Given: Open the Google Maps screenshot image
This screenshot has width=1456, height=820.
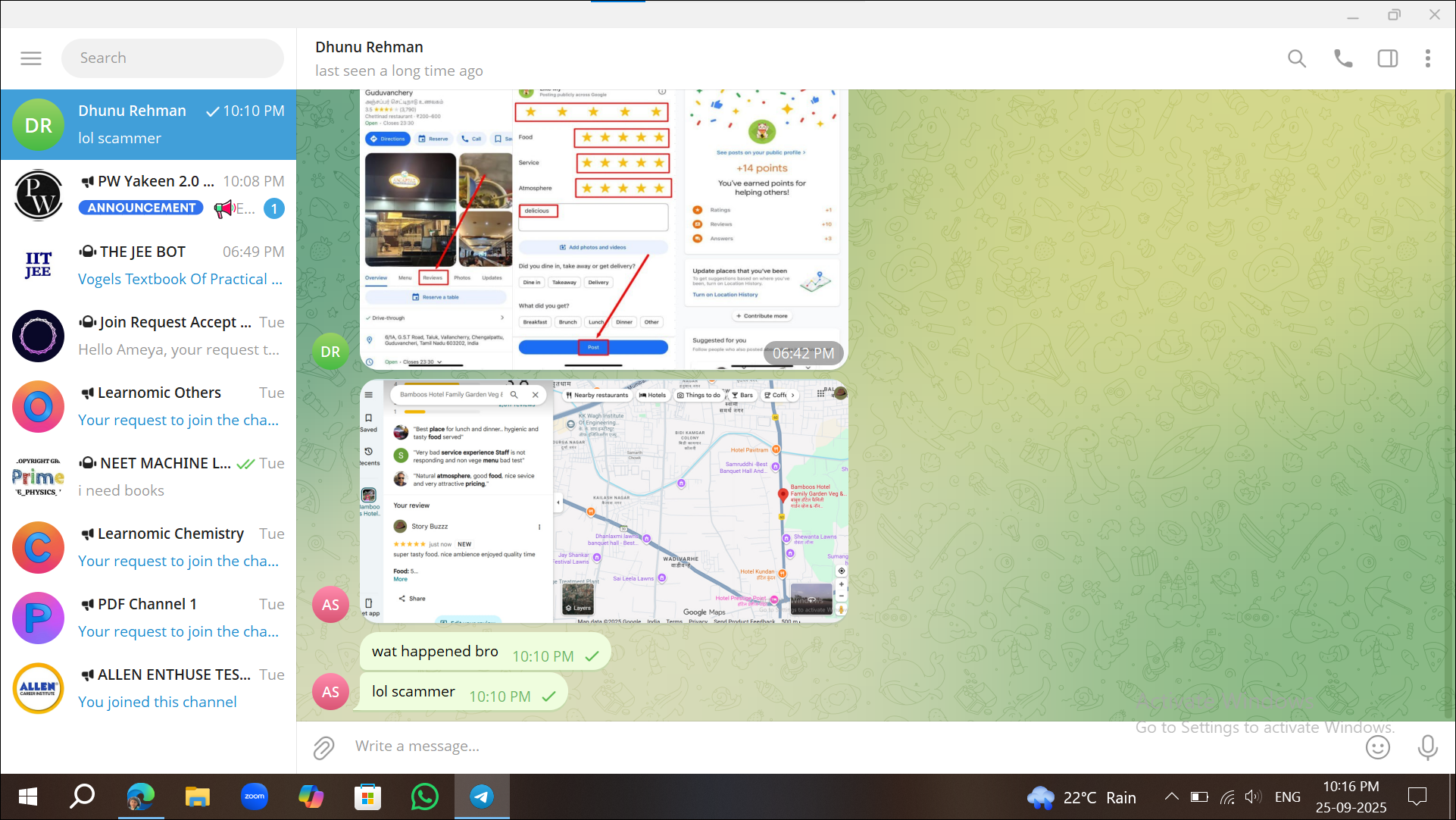Looking at the screenshot, I should point(603,502).
